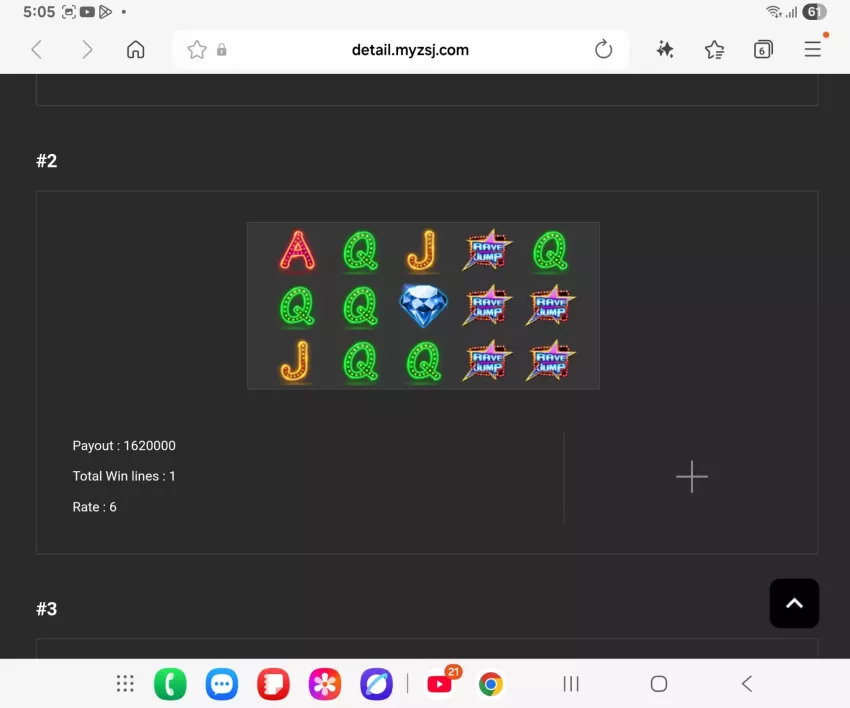850x708 pixels.
Task: Click the blue diamond symbol
Action: (423, 306)
